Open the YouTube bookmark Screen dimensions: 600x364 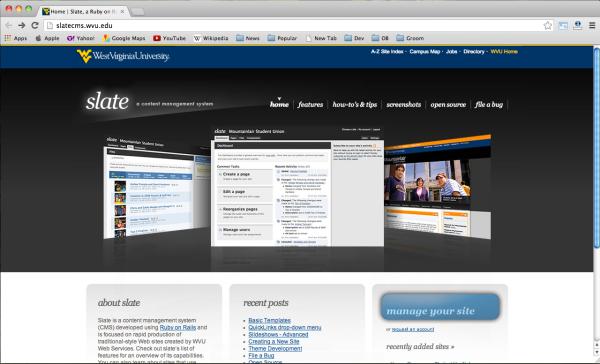(169, 38)
